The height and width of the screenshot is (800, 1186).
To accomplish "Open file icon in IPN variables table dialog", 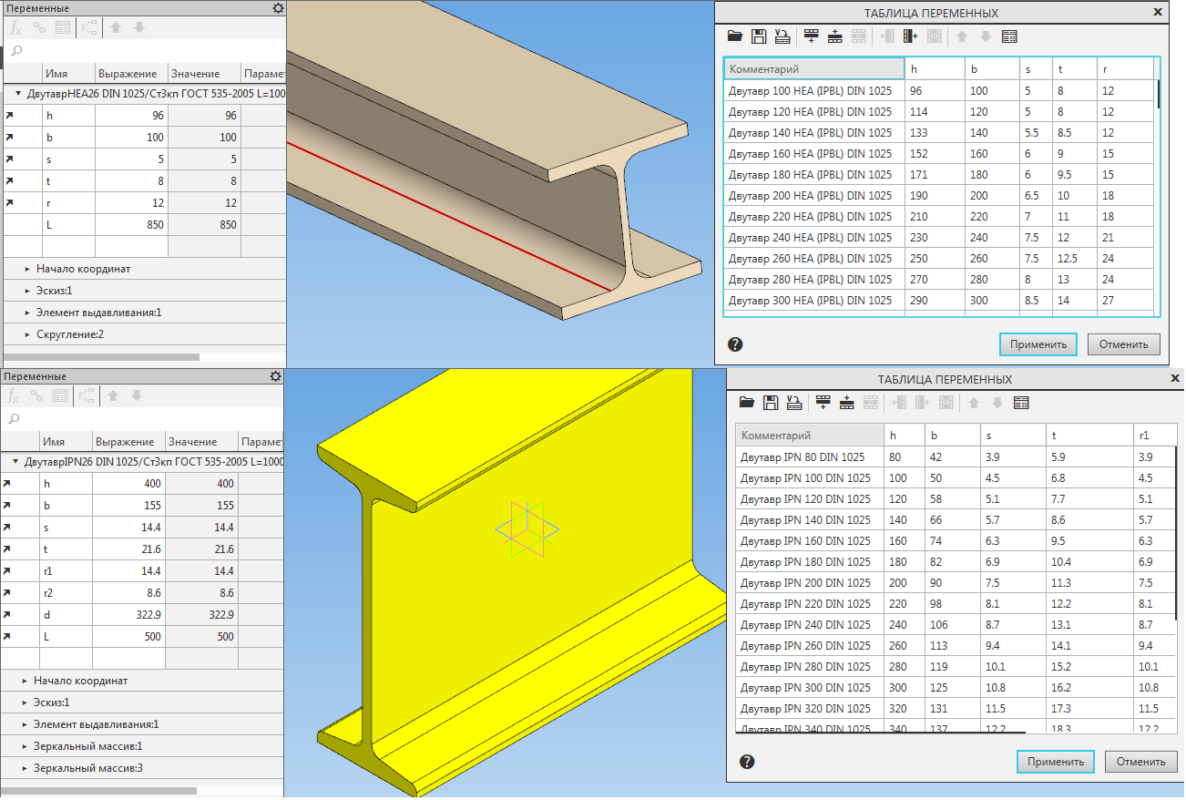I will (x=747, y=403).
